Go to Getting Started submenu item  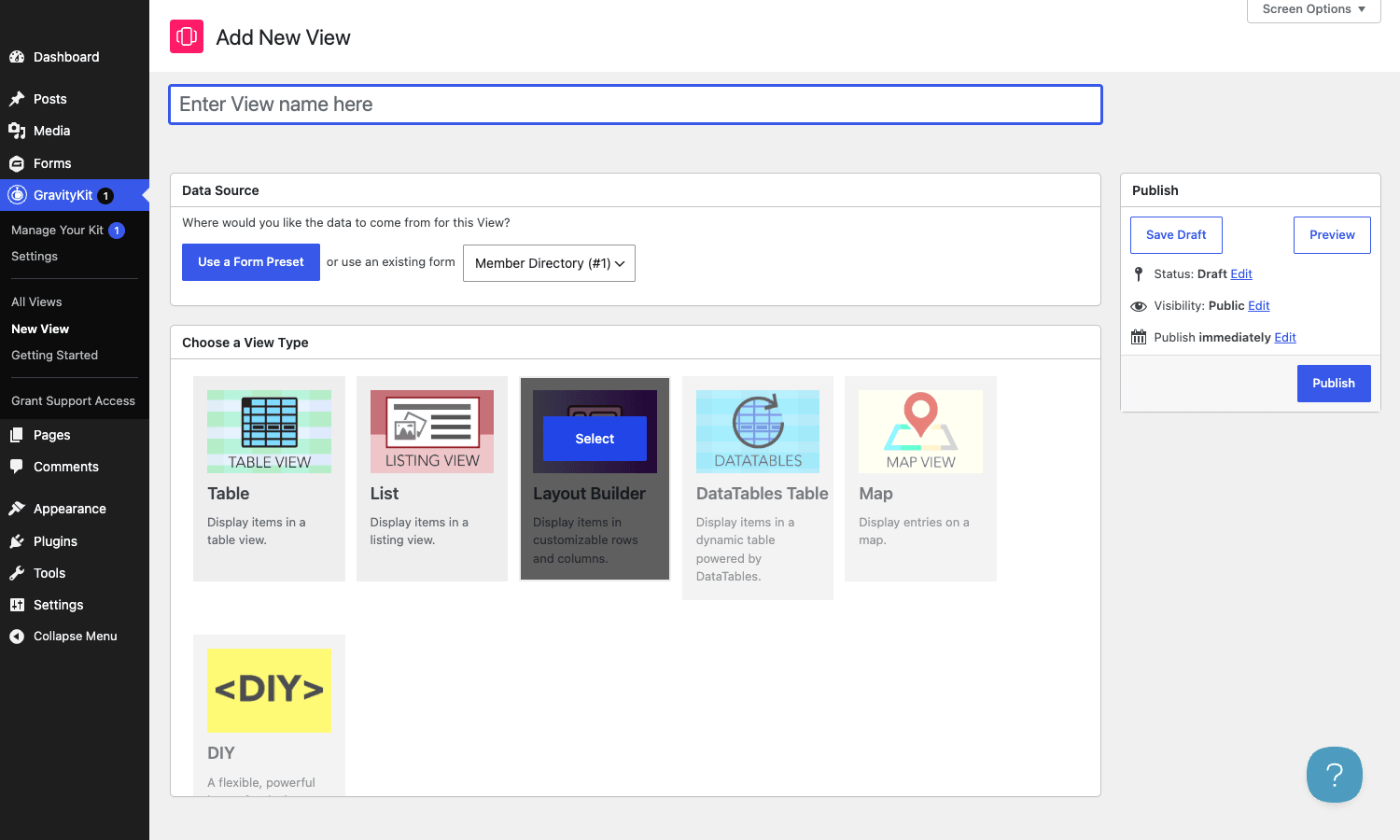pos(54,356)
